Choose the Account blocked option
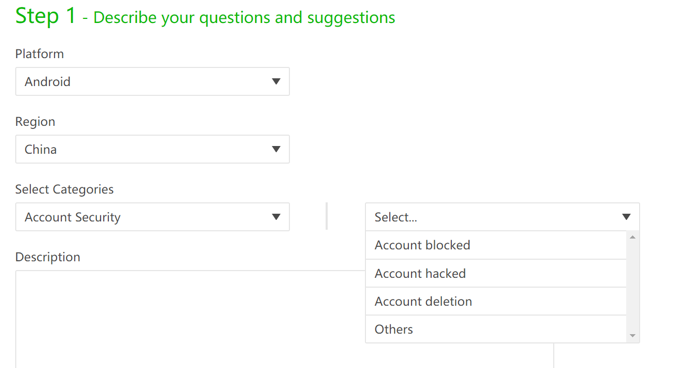 click(496, 245)
